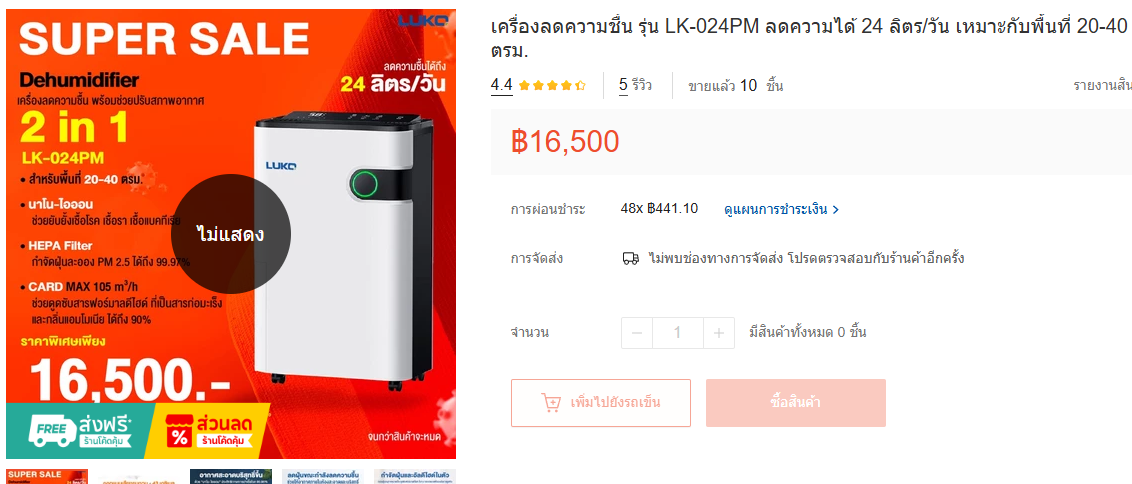Select the SUPER SALE thumbnail image

48,476
